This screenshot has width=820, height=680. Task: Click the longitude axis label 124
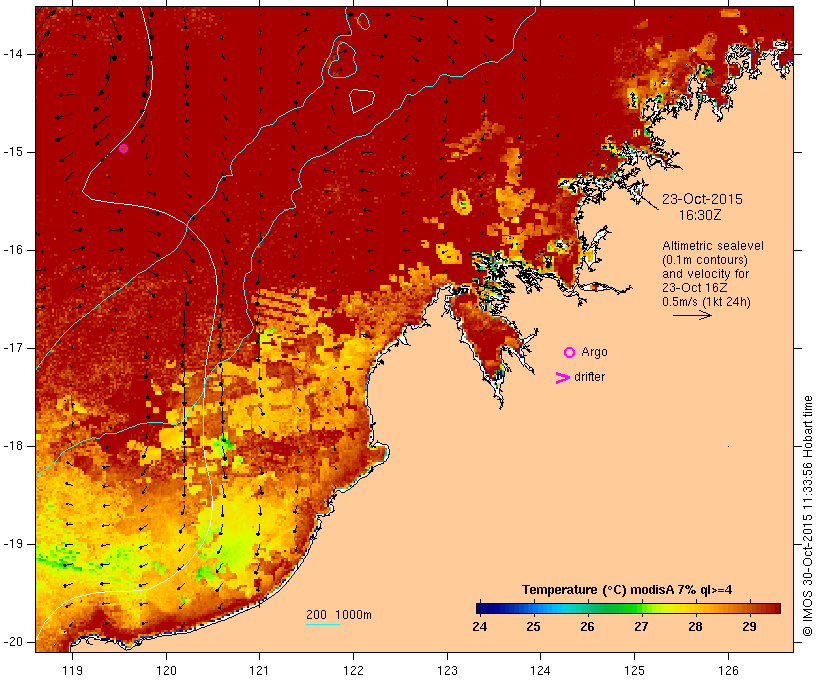tap(540, 670)
